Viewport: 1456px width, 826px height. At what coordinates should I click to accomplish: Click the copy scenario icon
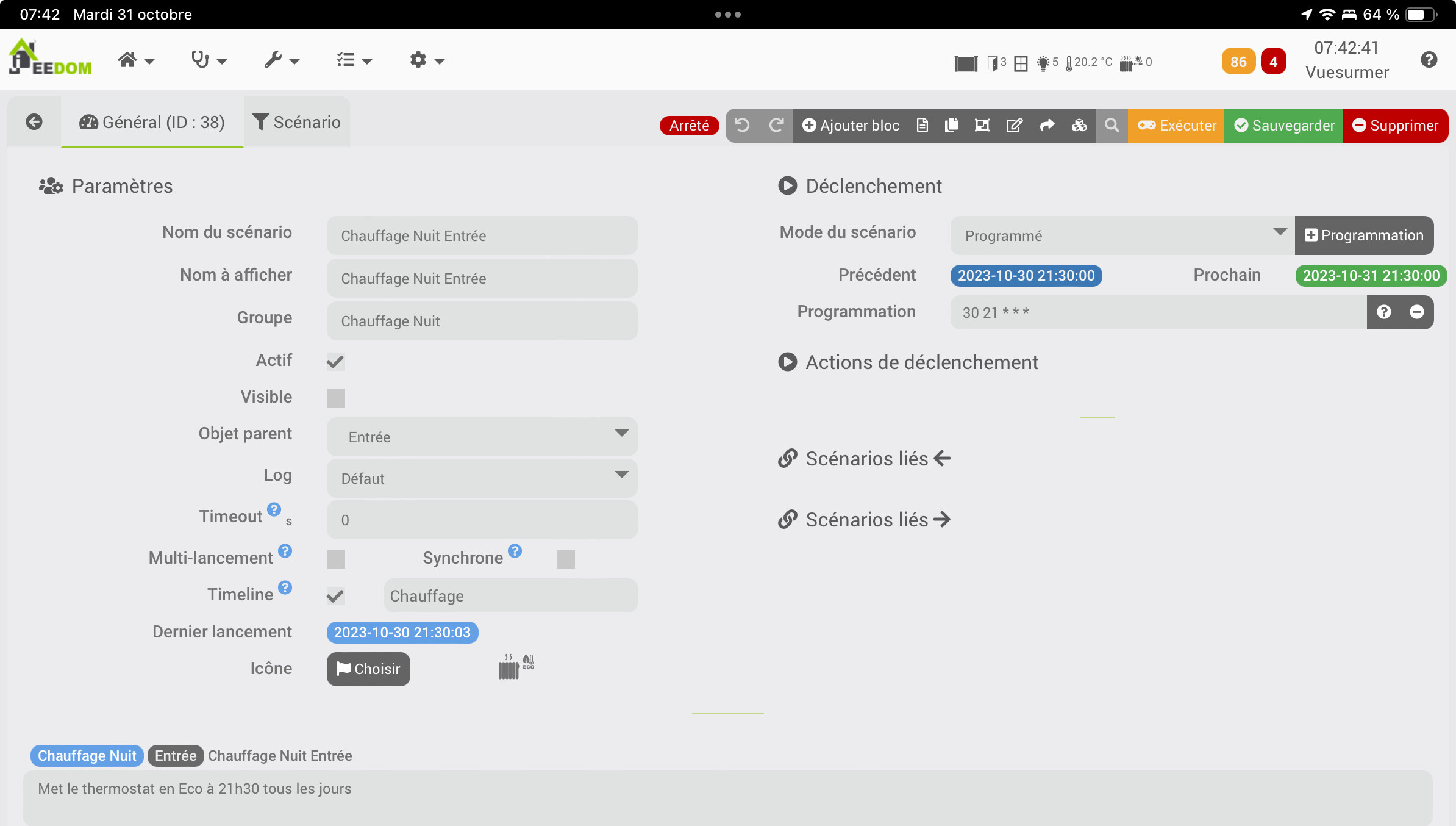pyautogui.click(x=951, y=125)
